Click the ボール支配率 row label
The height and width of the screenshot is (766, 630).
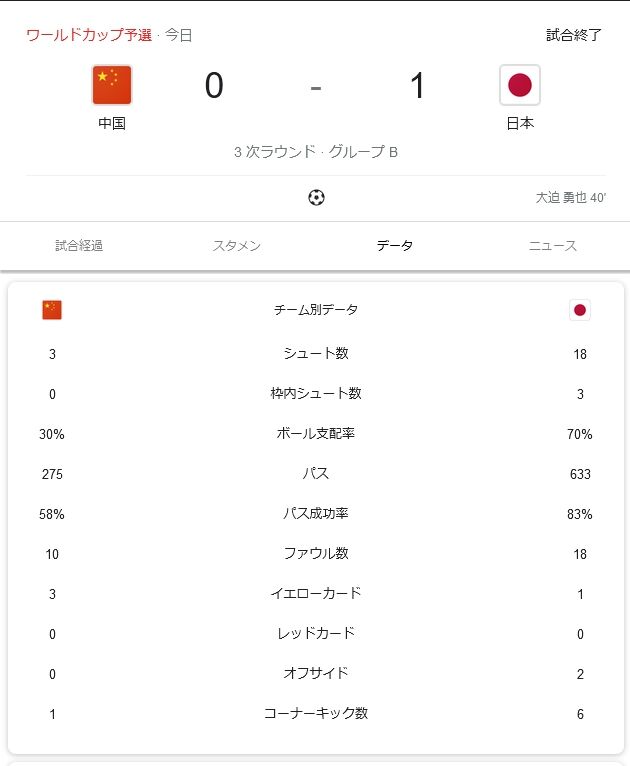click(x=316, y=434)
